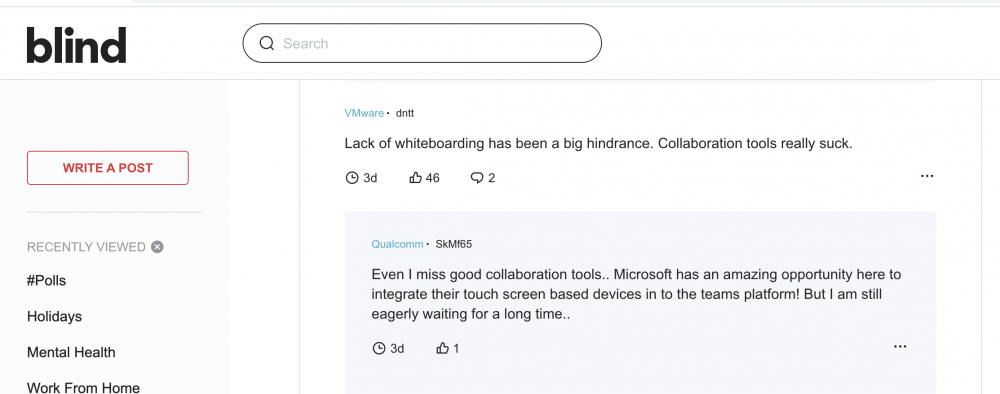Like the VMware comment with 46 likes
Screen dimensions: 1000x394
(x=416, y=178)
